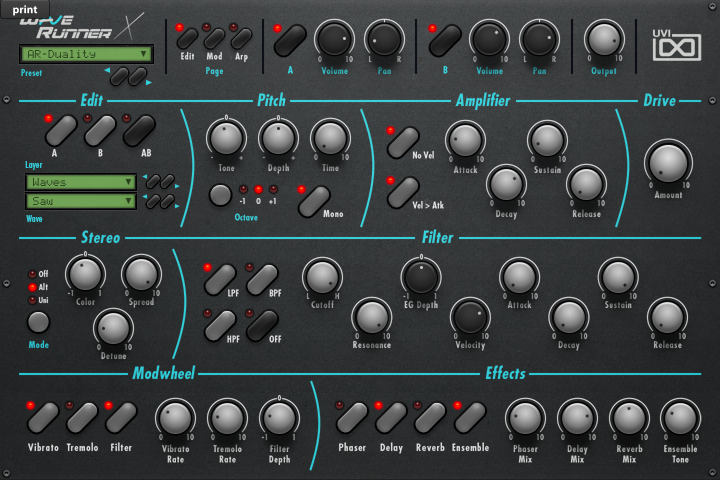Enable the Phaser effect
This screenshot has height=480, width=720.
[x=352, y=418]
